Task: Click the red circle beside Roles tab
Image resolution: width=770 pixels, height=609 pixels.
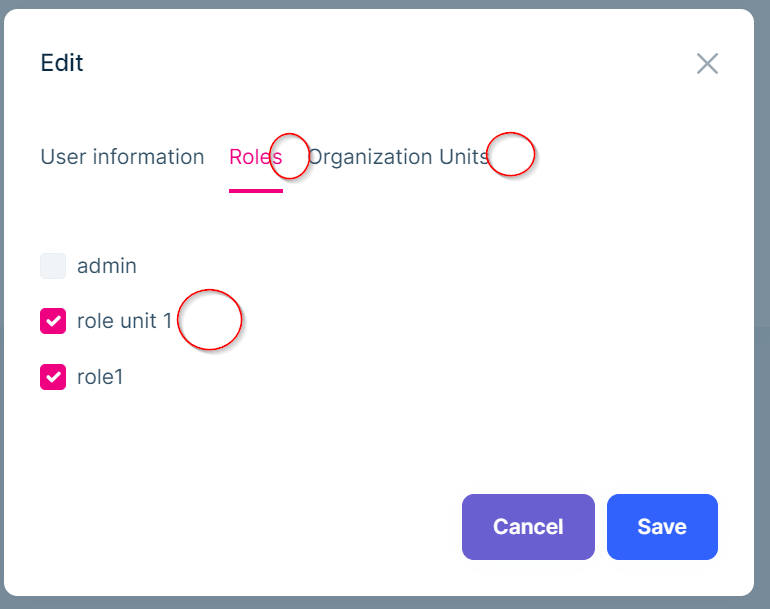Action: [290, 156]
